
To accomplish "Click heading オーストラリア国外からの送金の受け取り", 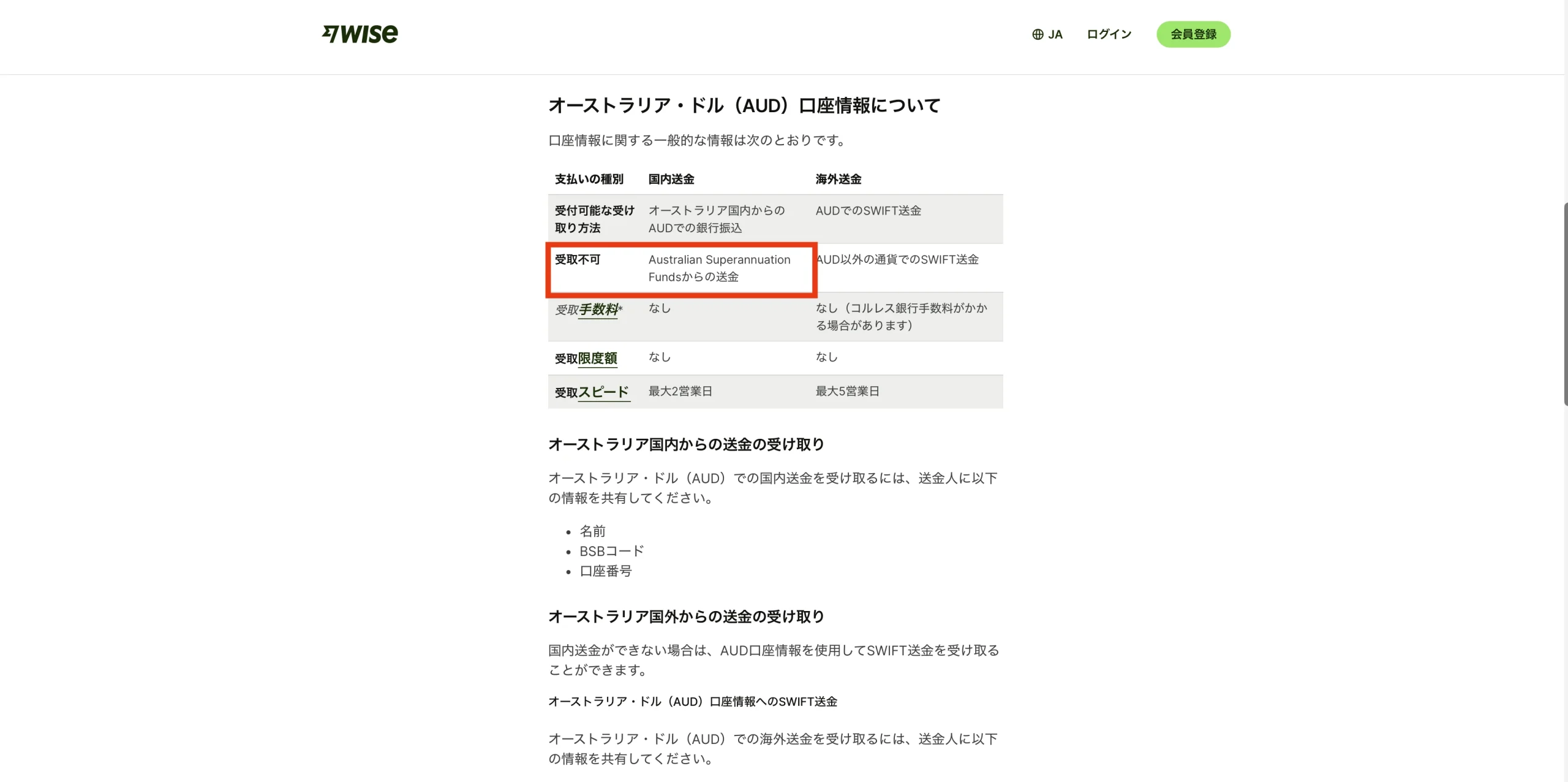I will (686, 617).
